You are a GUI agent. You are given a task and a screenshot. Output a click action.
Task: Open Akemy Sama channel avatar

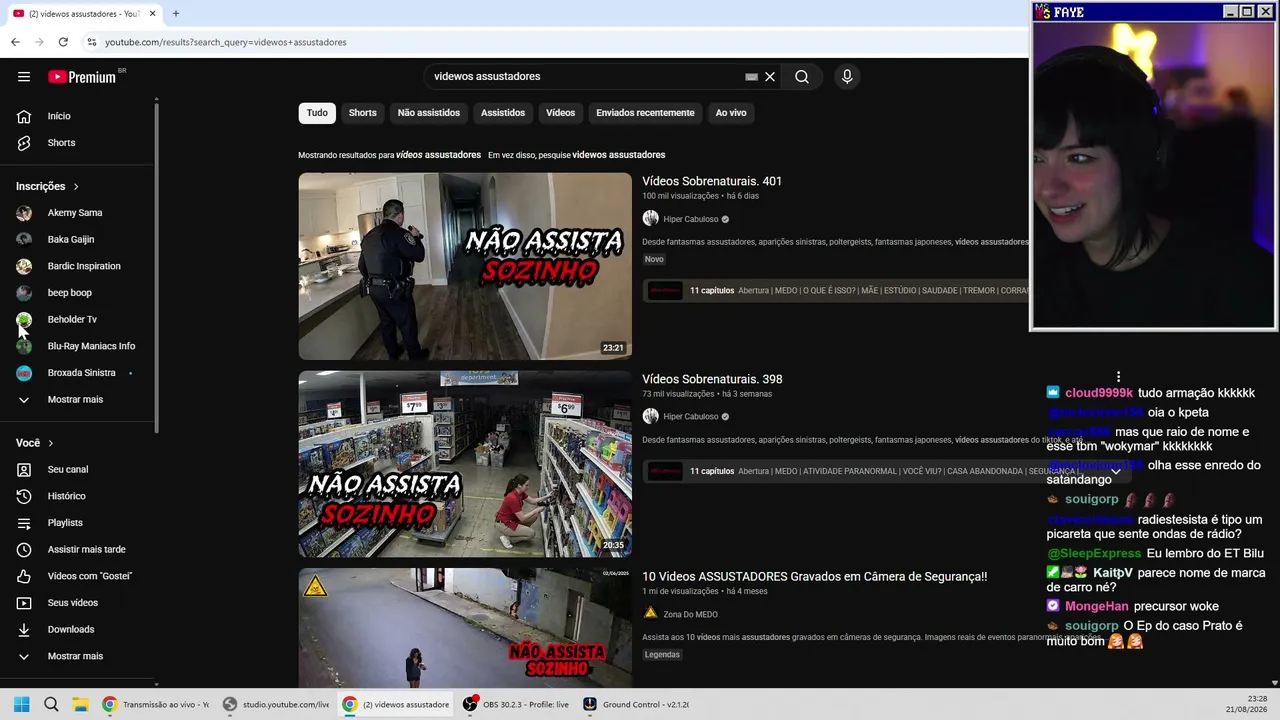click(24, 213)
